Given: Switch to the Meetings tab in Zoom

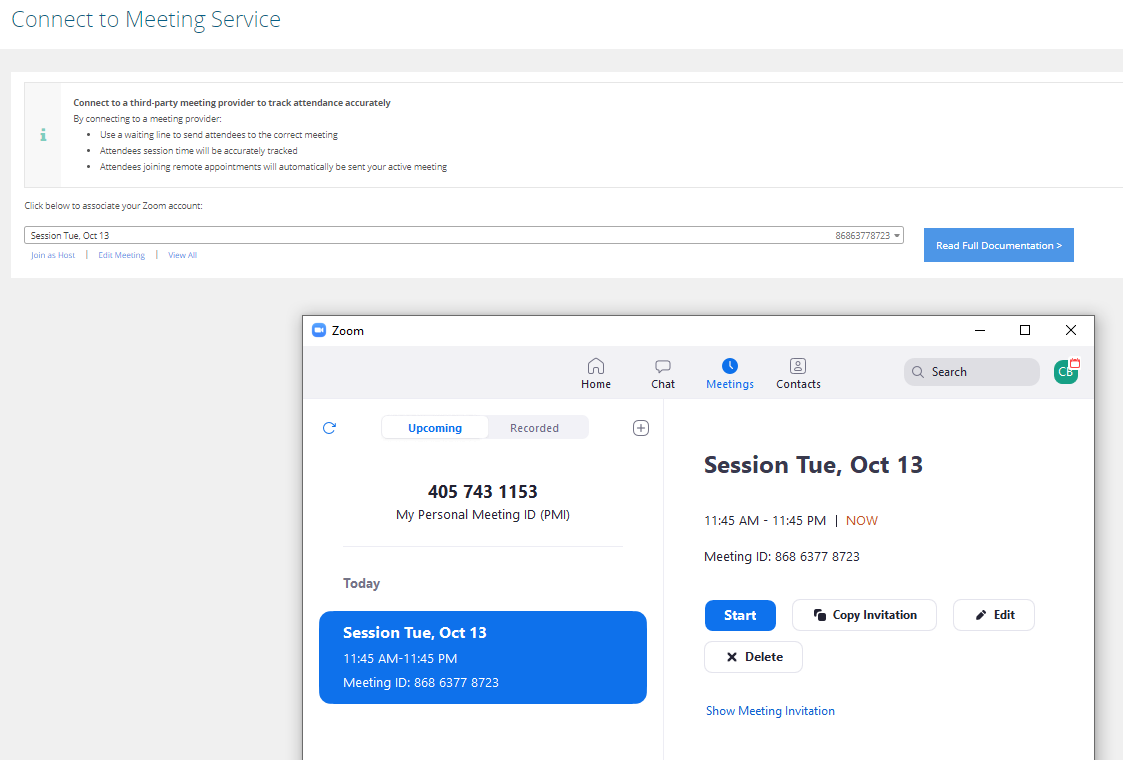Looking at the screenshot, I should coord(730,373).
